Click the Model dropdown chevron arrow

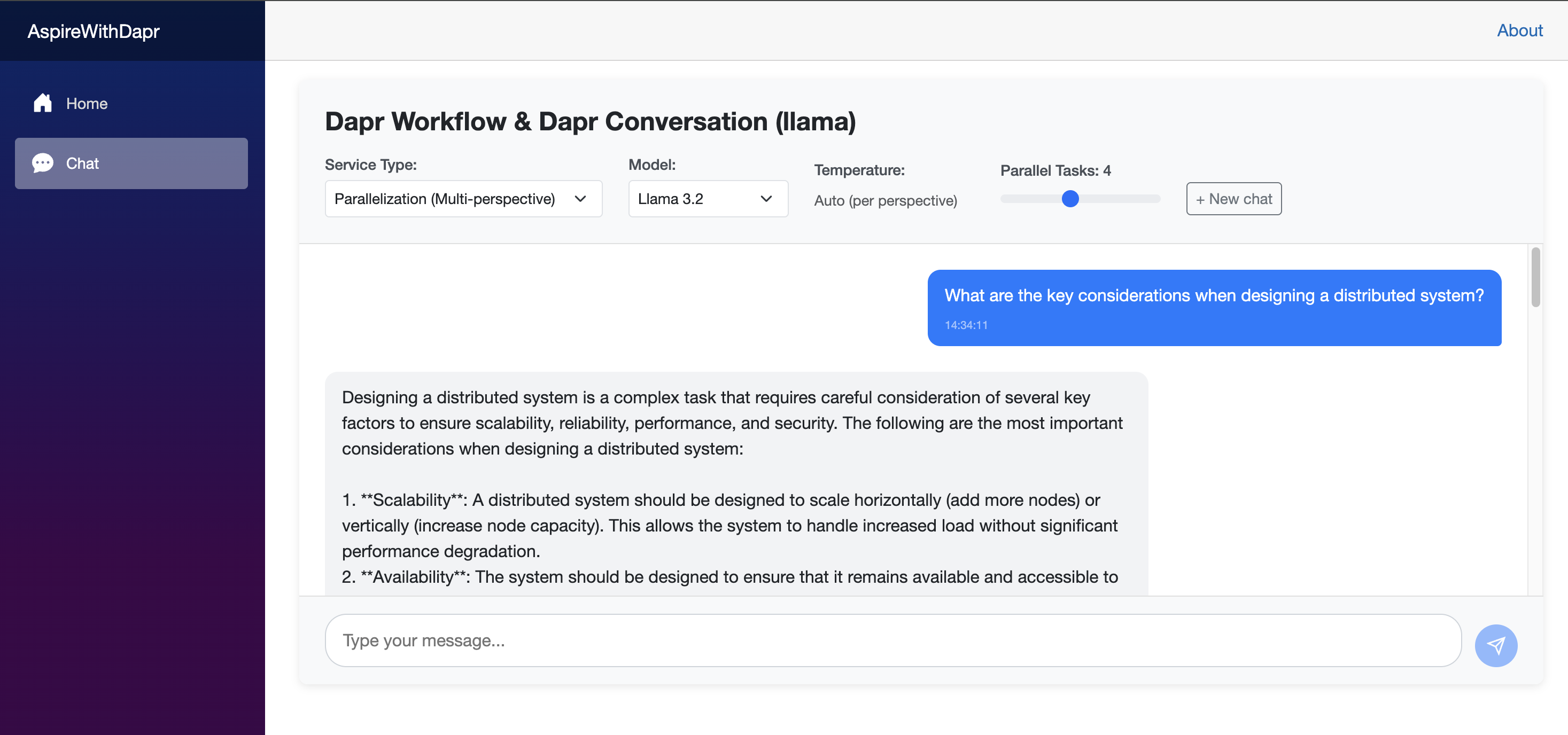tap(766, 199)
